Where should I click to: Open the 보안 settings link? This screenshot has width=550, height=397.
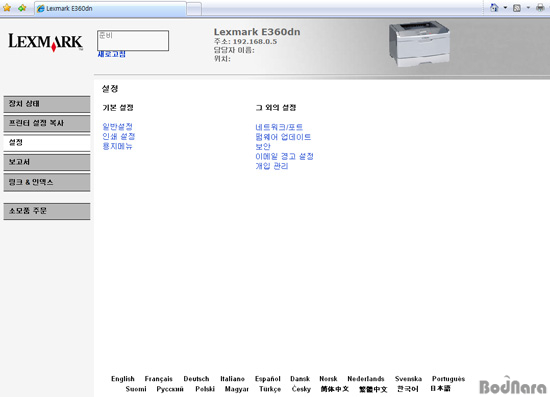click(263, 147)
